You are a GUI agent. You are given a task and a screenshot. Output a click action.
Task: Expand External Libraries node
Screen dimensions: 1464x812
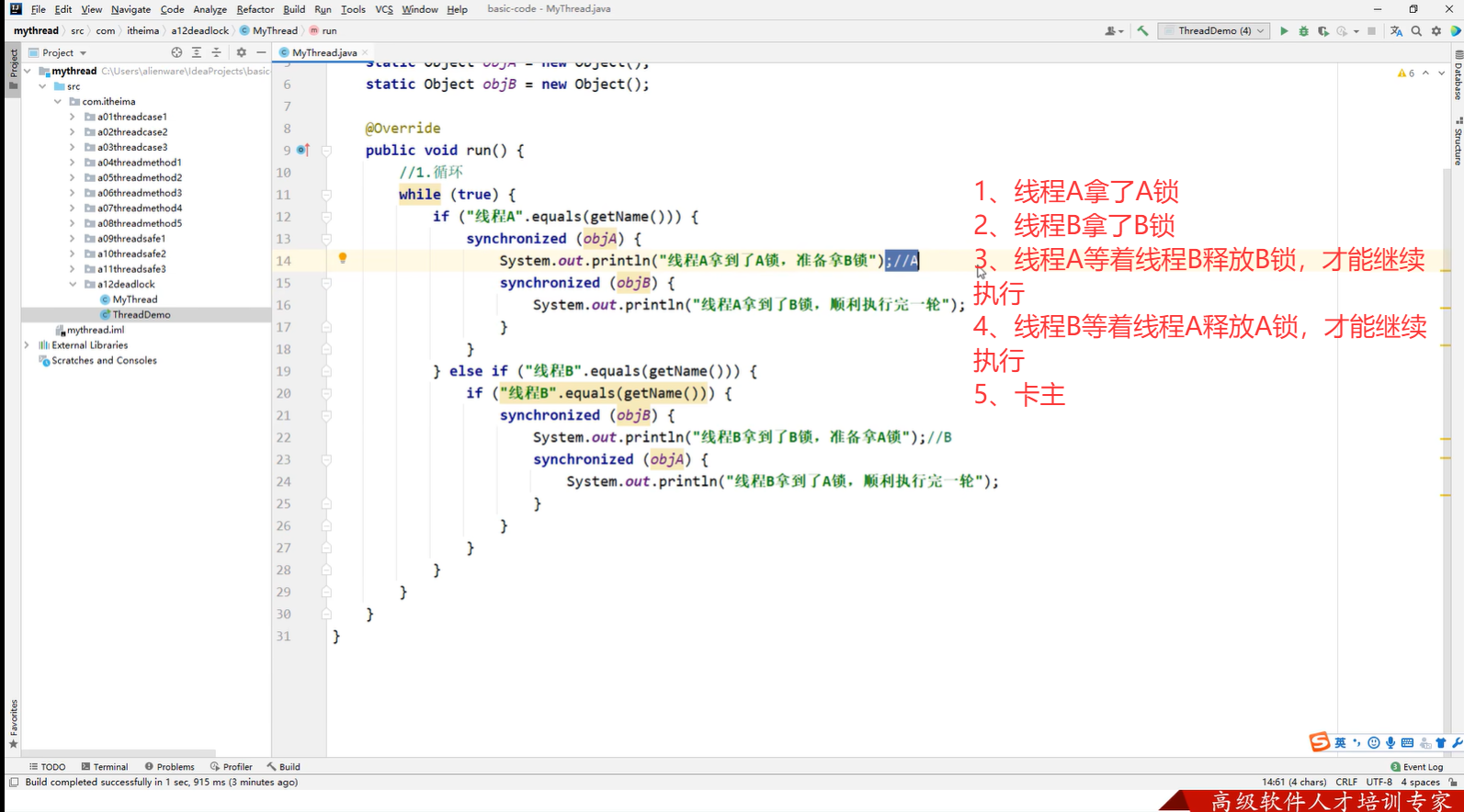click(27, 345)
